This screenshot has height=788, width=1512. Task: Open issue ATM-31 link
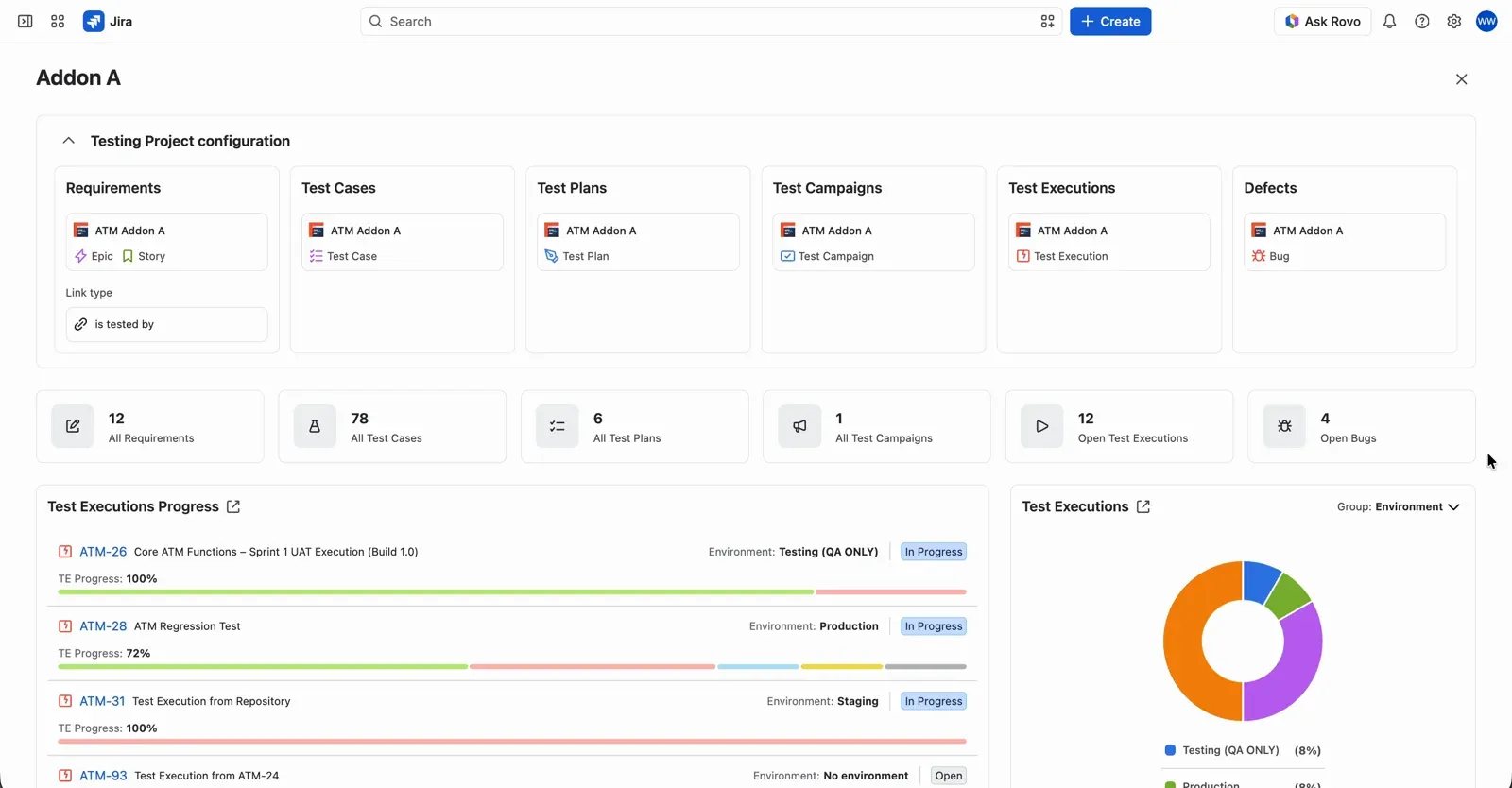click(102, 701)
